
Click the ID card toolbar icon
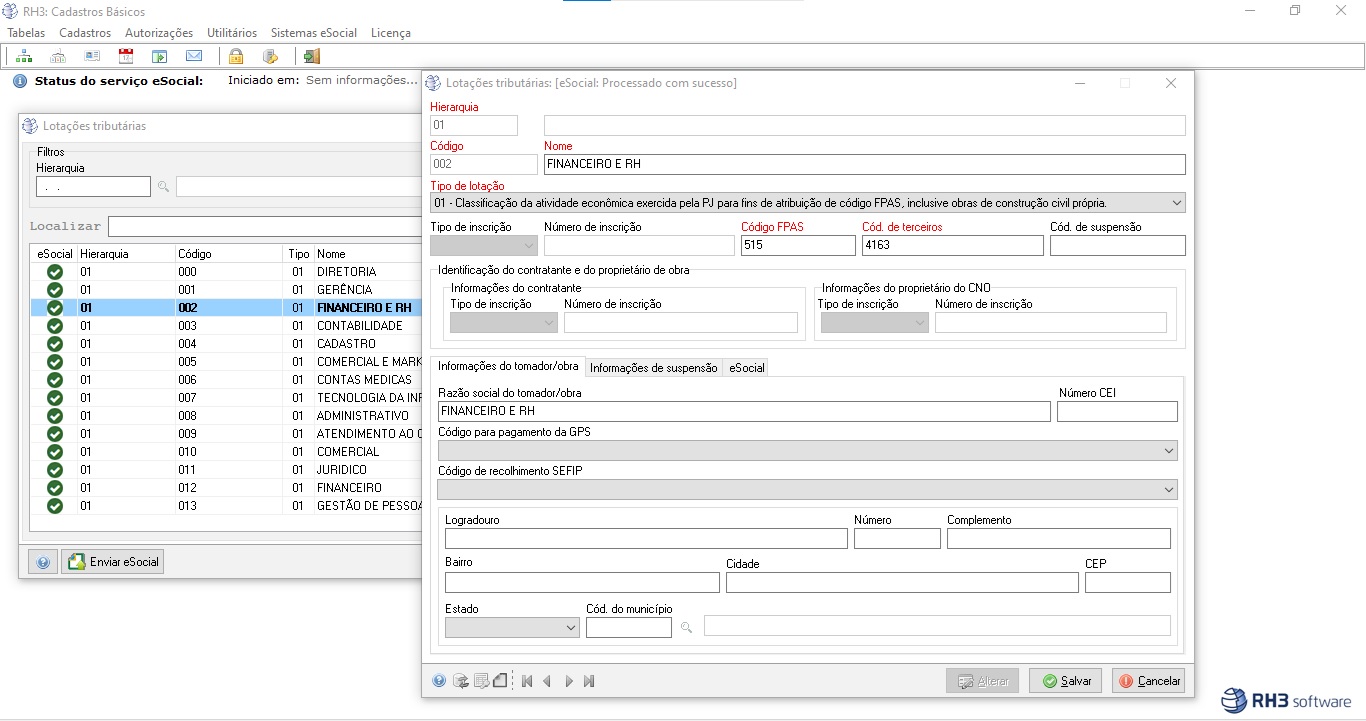point(92,56)
